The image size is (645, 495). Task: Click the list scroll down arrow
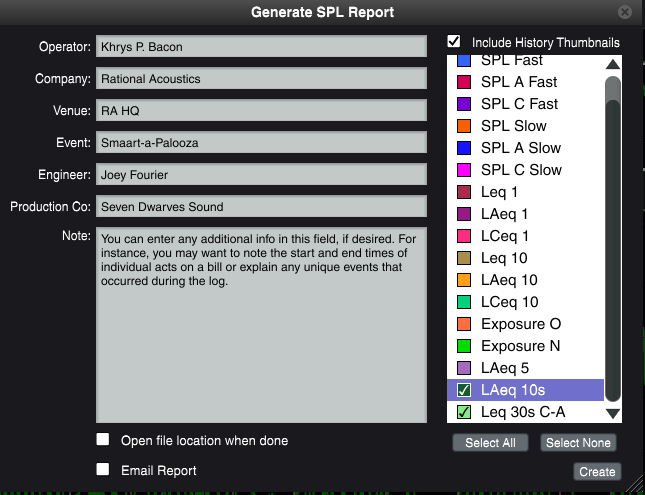point(613,414)
